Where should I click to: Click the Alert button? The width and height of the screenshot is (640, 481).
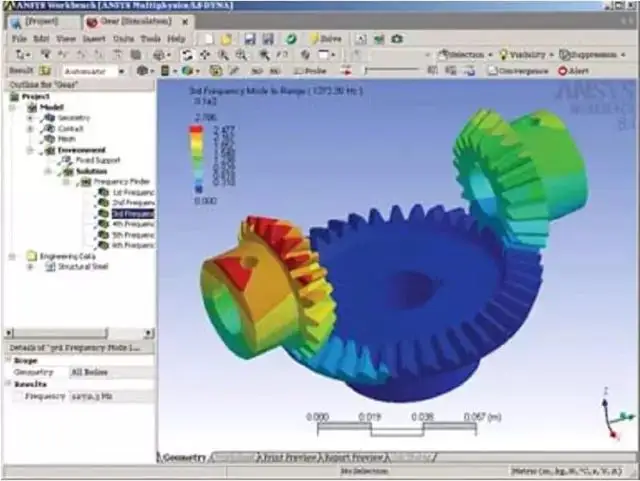click(x=573, y=71)
